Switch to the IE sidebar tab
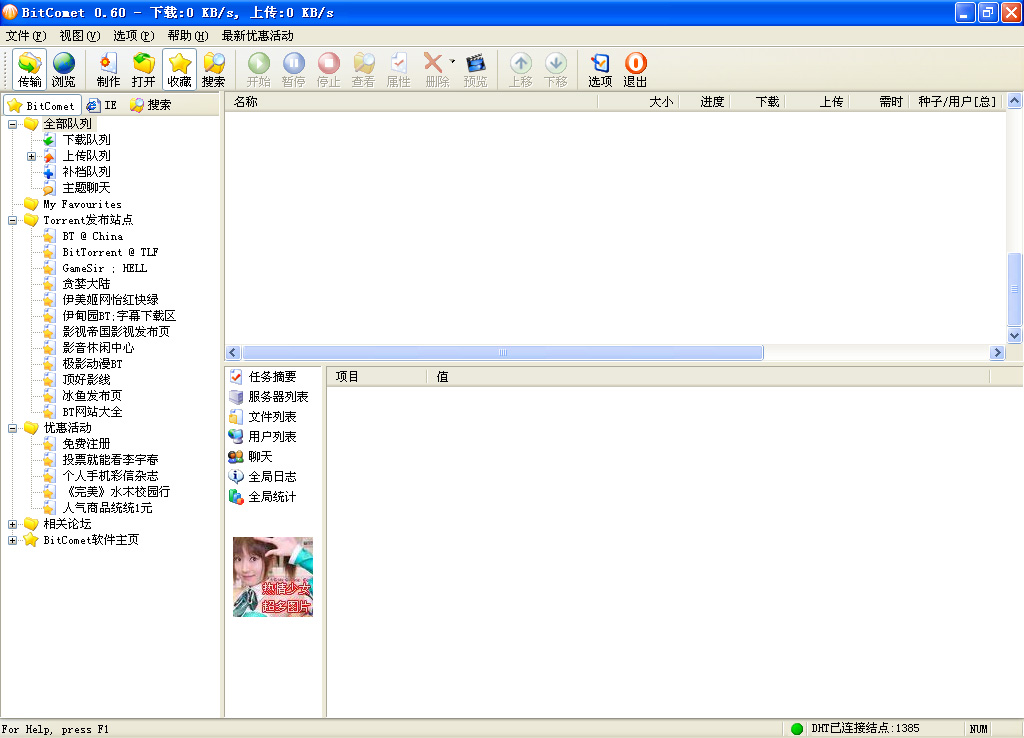This screenshot has width=1024, height=738. point(102,105)
